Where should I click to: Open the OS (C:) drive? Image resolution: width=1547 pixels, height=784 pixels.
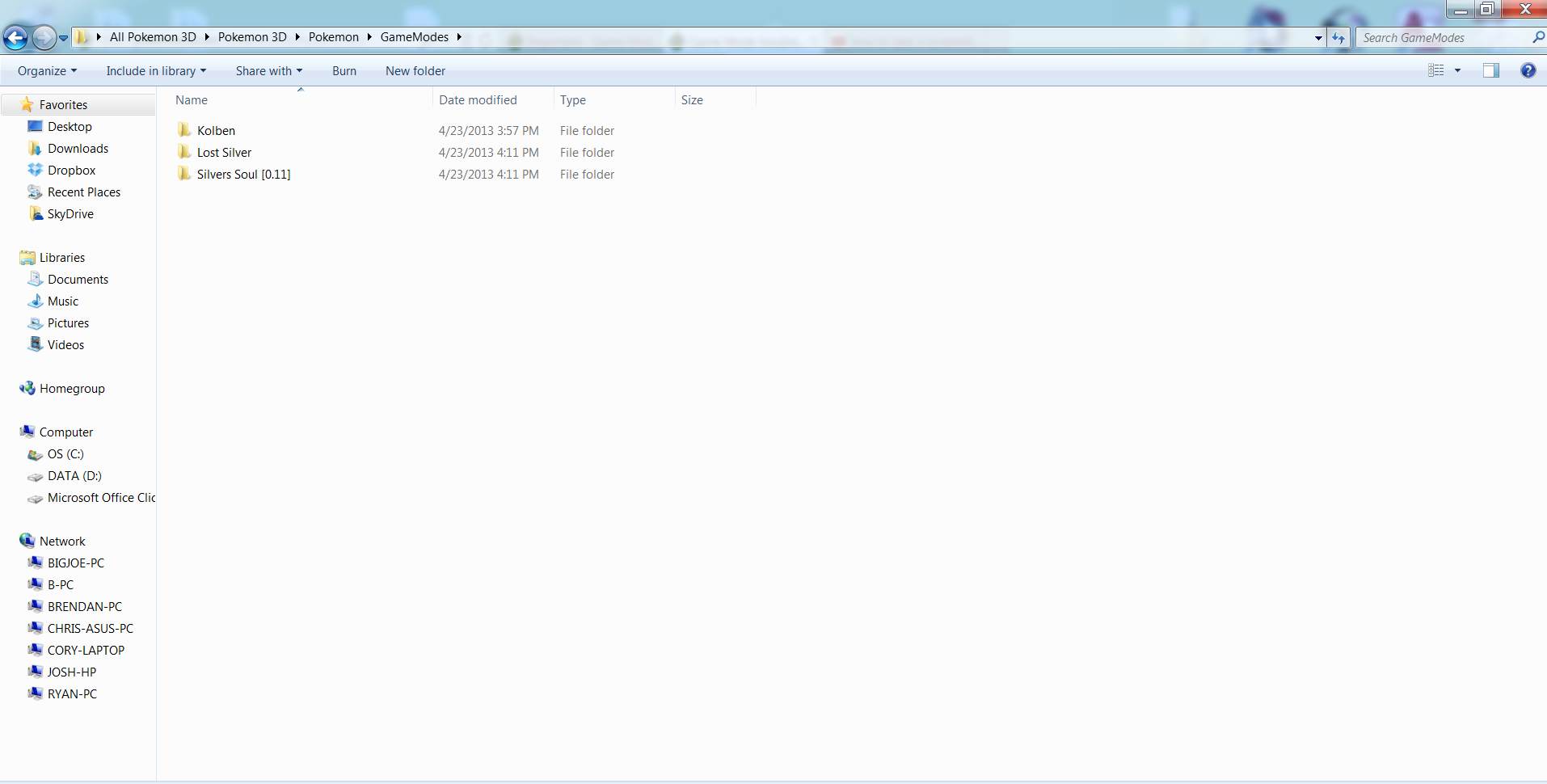[x=65, y=454]
